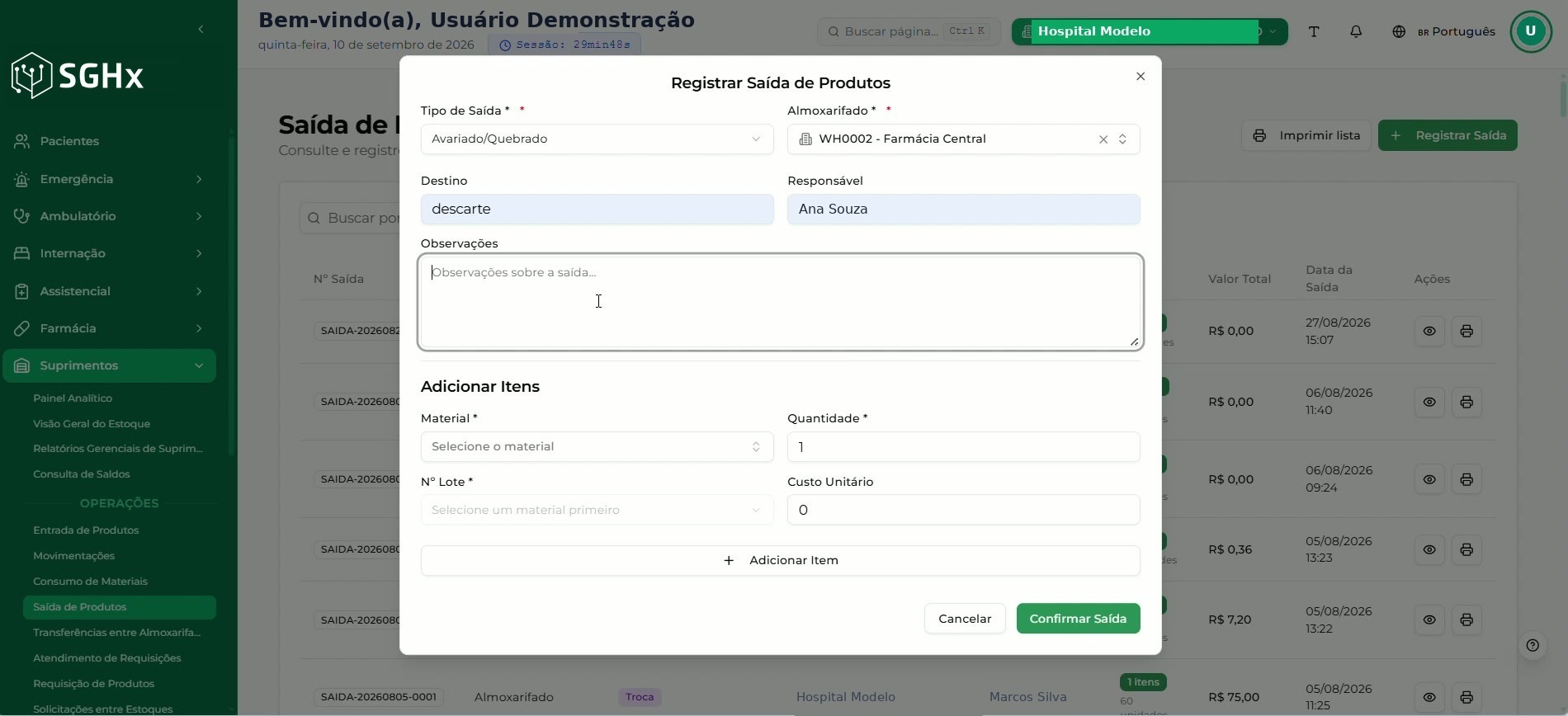
Task: Open the Almoxarifado combo box
Action: pos(963,139)
